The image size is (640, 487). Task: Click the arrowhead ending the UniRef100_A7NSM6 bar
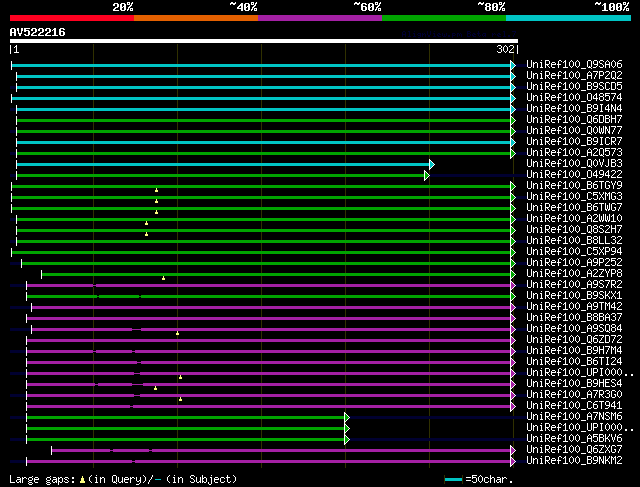point(346,417)
